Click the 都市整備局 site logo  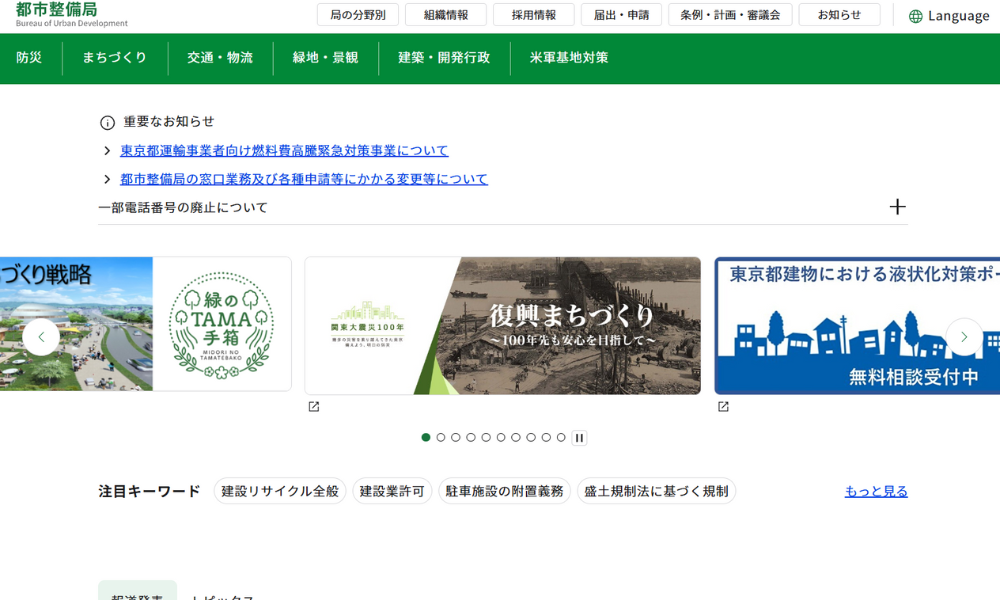tap(71, 14)
